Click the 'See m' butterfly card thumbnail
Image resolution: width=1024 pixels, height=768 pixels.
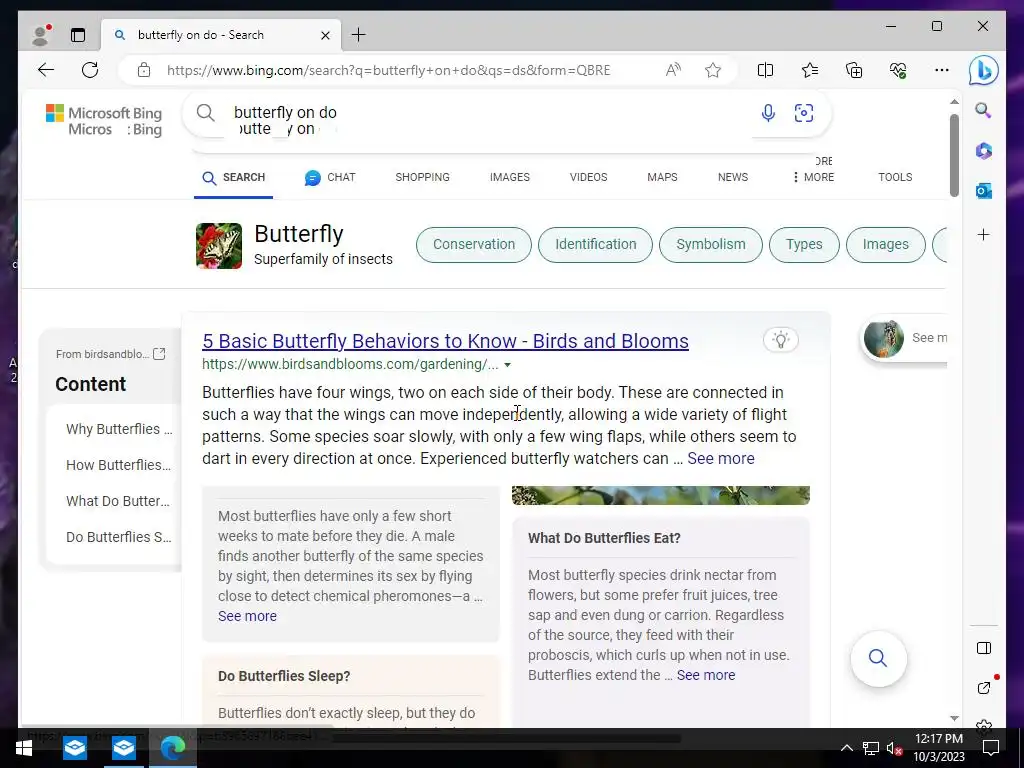pyautogui.click(x=884, y=339)
